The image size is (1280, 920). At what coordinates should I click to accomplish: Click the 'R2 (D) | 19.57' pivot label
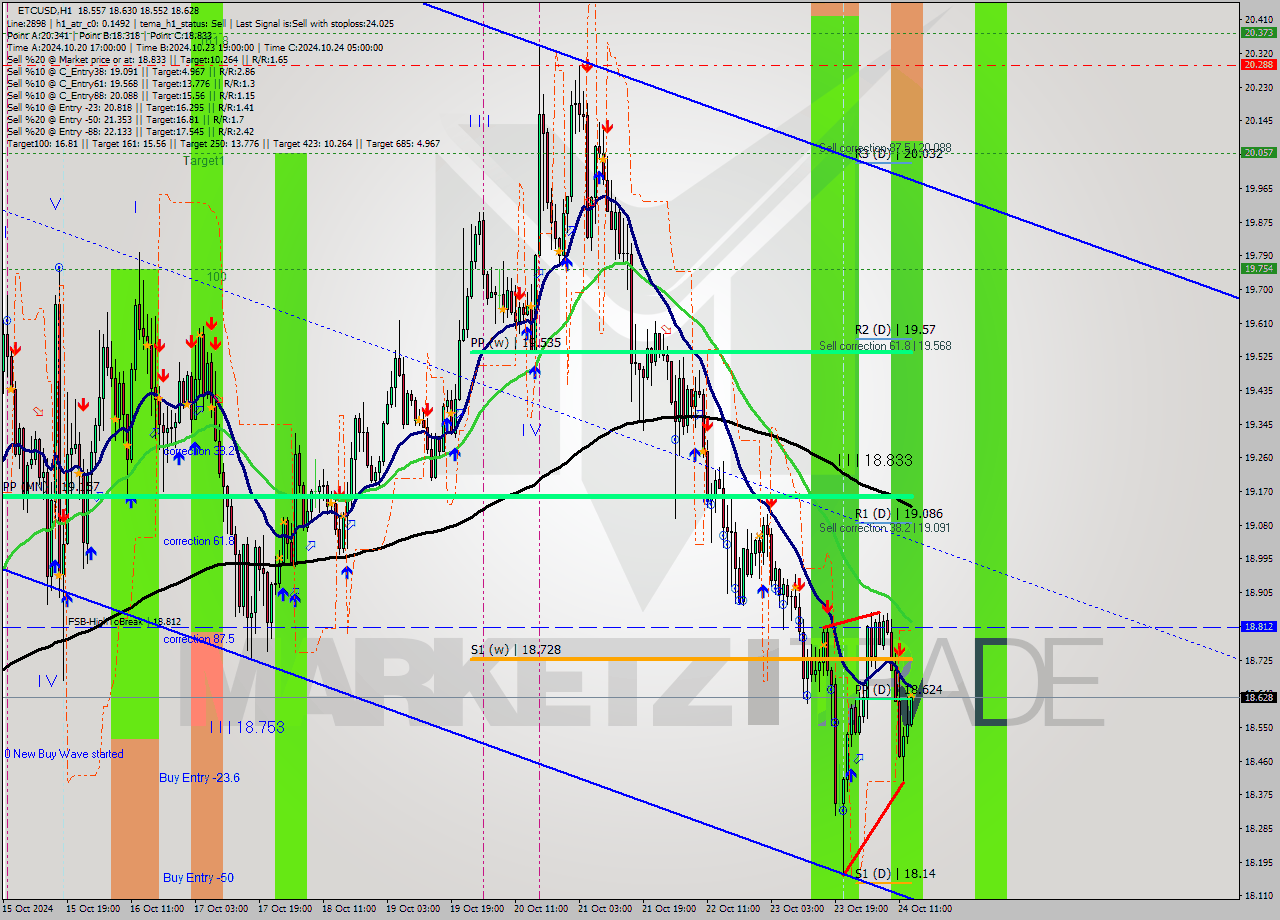(895, 329)
